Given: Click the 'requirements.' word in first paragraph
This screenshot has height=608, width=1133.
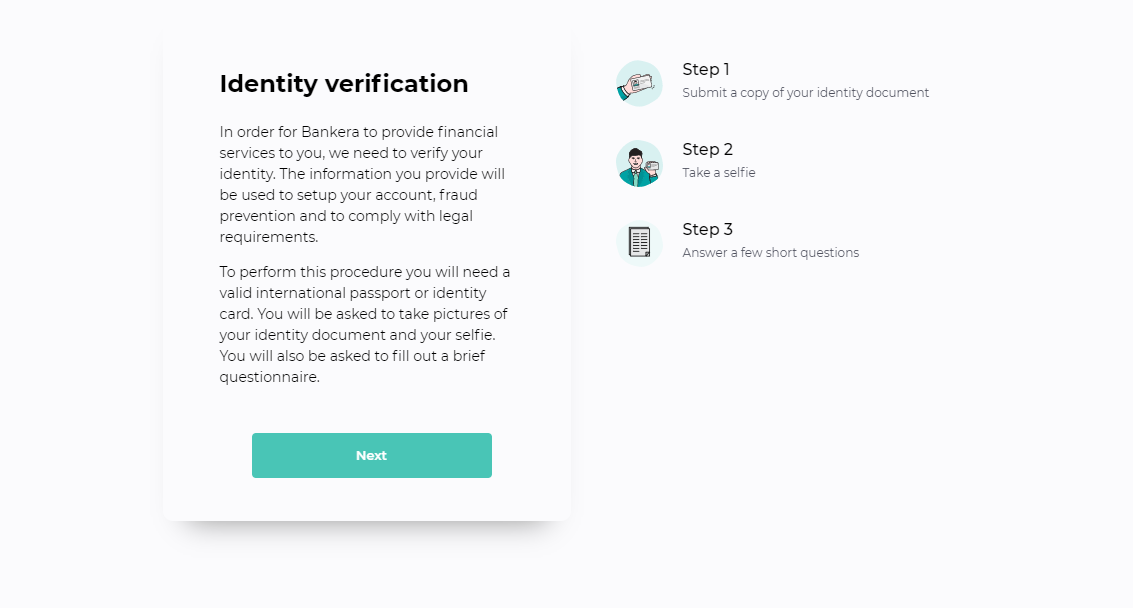Looking at the screenshot, I should point(269,237).
